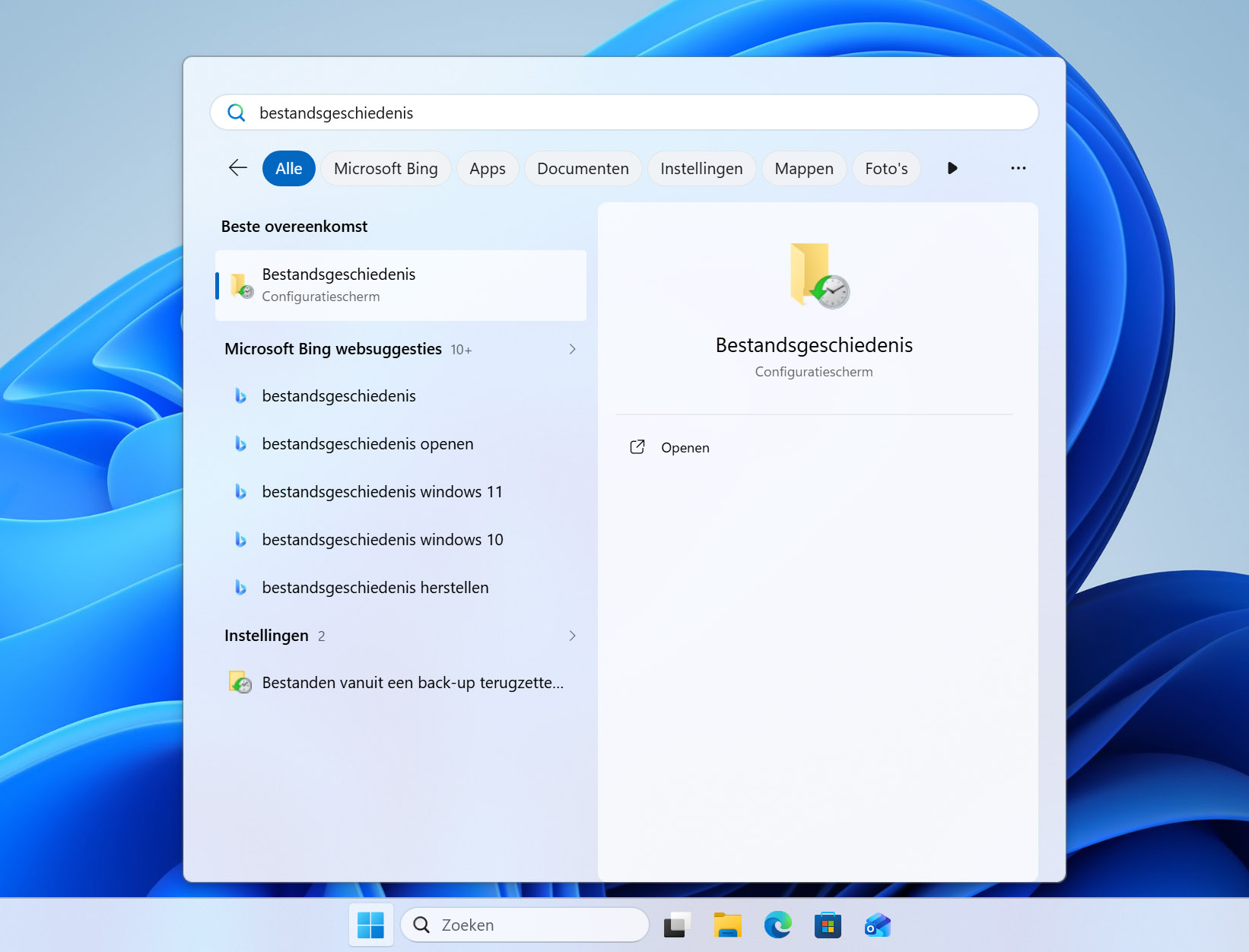Click Openen in the preview pane

click(x=685, y=448)
